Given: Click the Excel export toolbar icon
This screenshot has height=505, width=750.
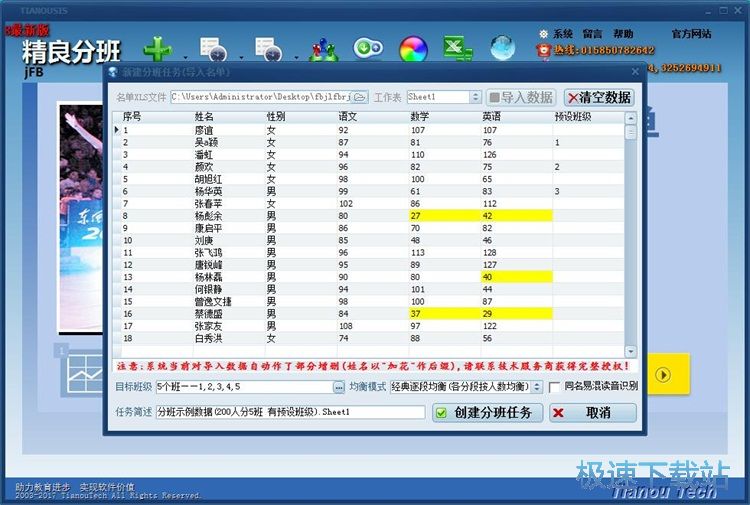Looking at the screenshot, I should [x=458, y=48].
